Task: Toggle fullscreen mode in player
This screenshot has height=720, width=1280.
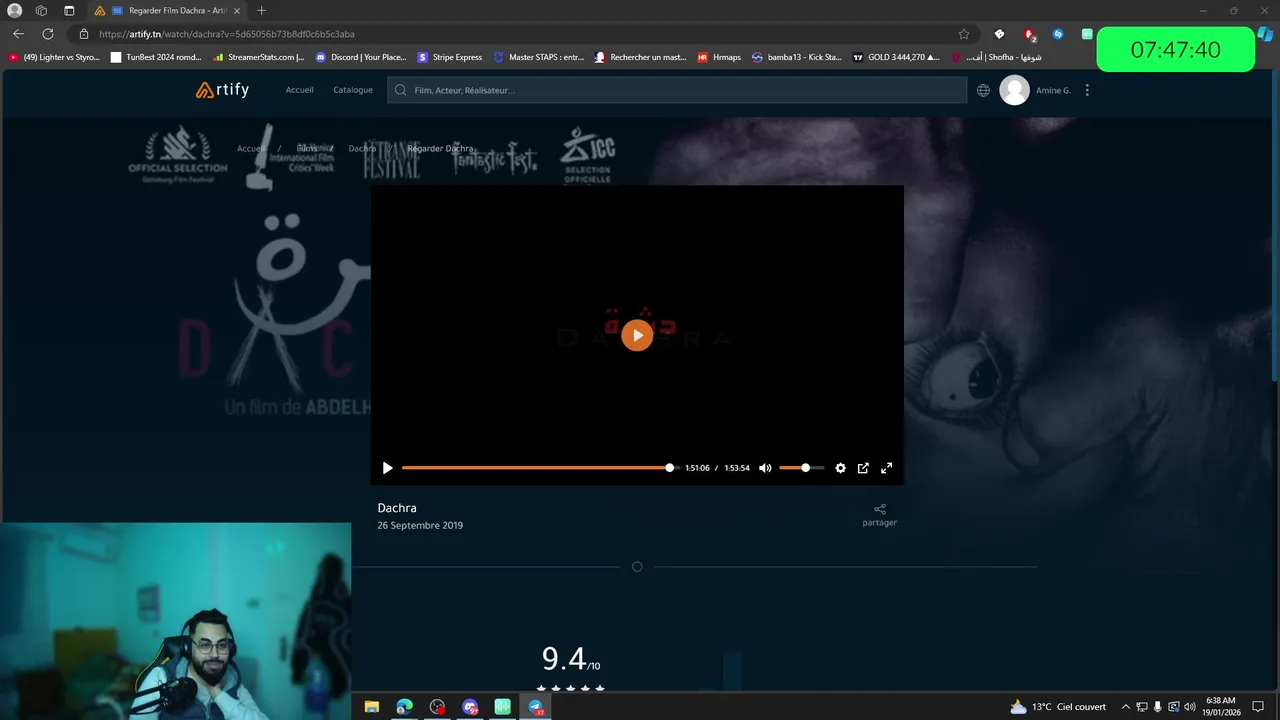Action: click(x=886, y=468)
